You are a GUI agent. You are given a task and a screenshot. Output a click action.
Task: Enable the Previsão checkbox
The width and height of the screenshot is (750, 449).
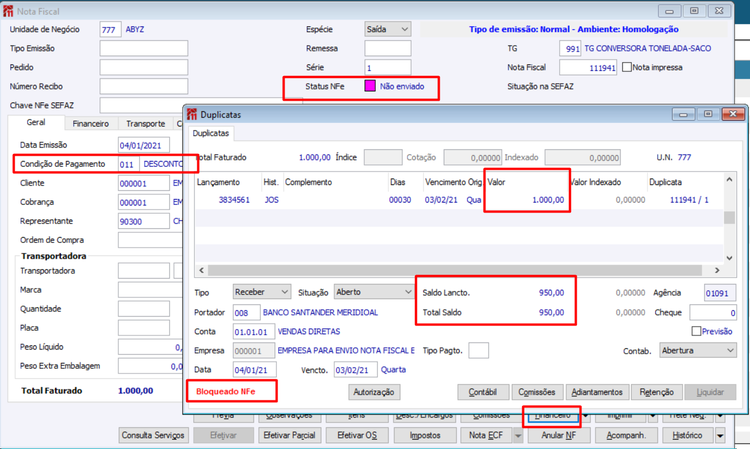click(x=698, y=331)
